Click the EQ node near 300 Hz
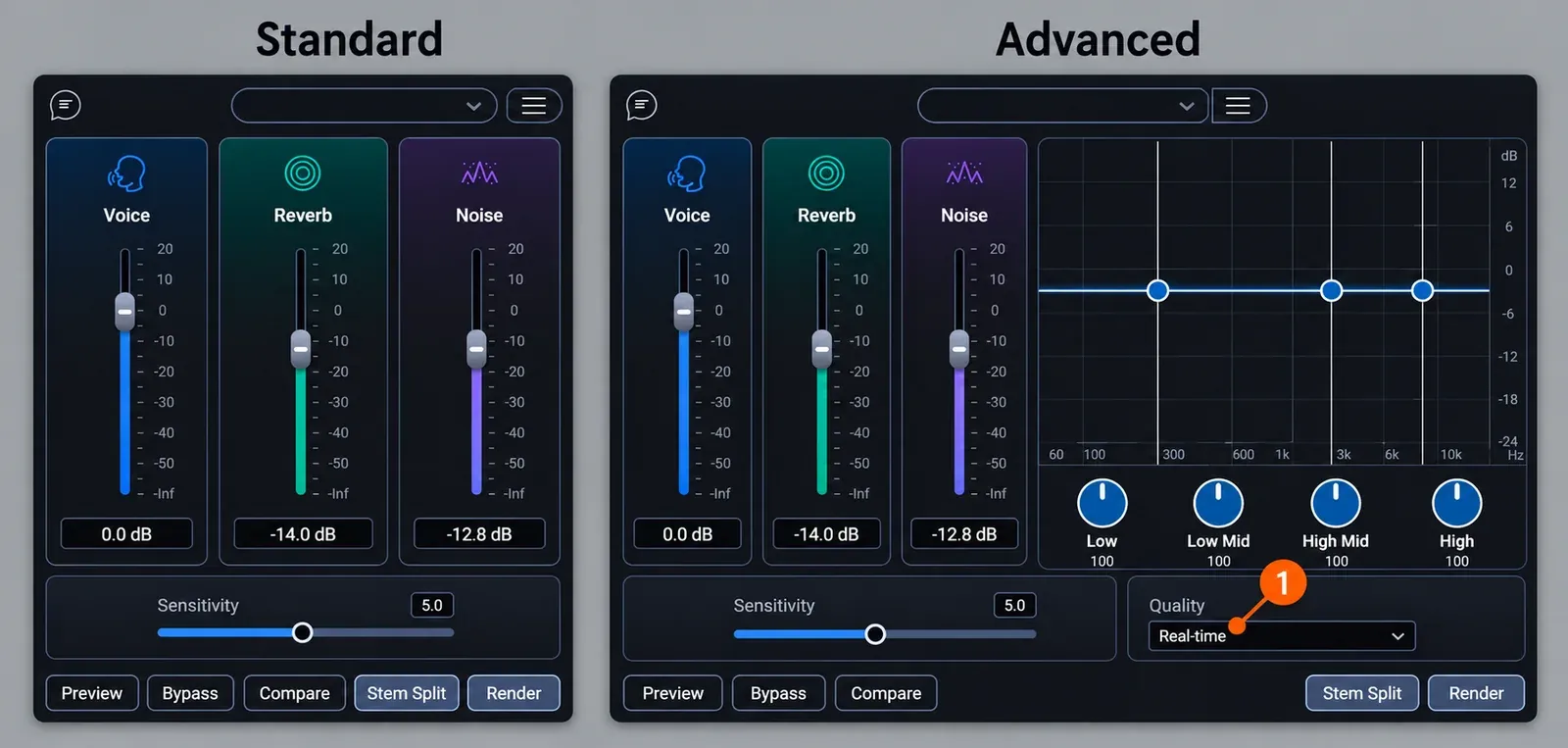Image resolution: width=1568 pixels, height=748 pixels. (1157, 290)
